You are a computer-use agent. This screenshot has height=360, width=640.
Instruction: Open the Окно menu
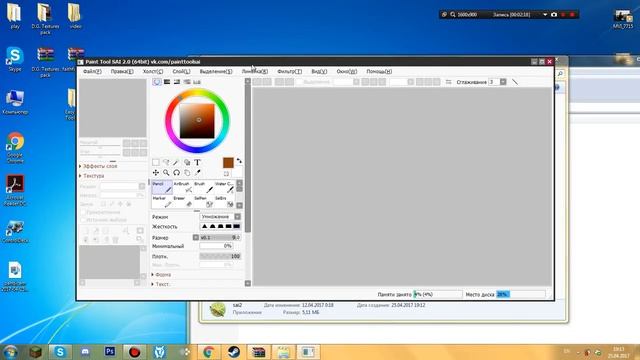(x=347, y=71)
